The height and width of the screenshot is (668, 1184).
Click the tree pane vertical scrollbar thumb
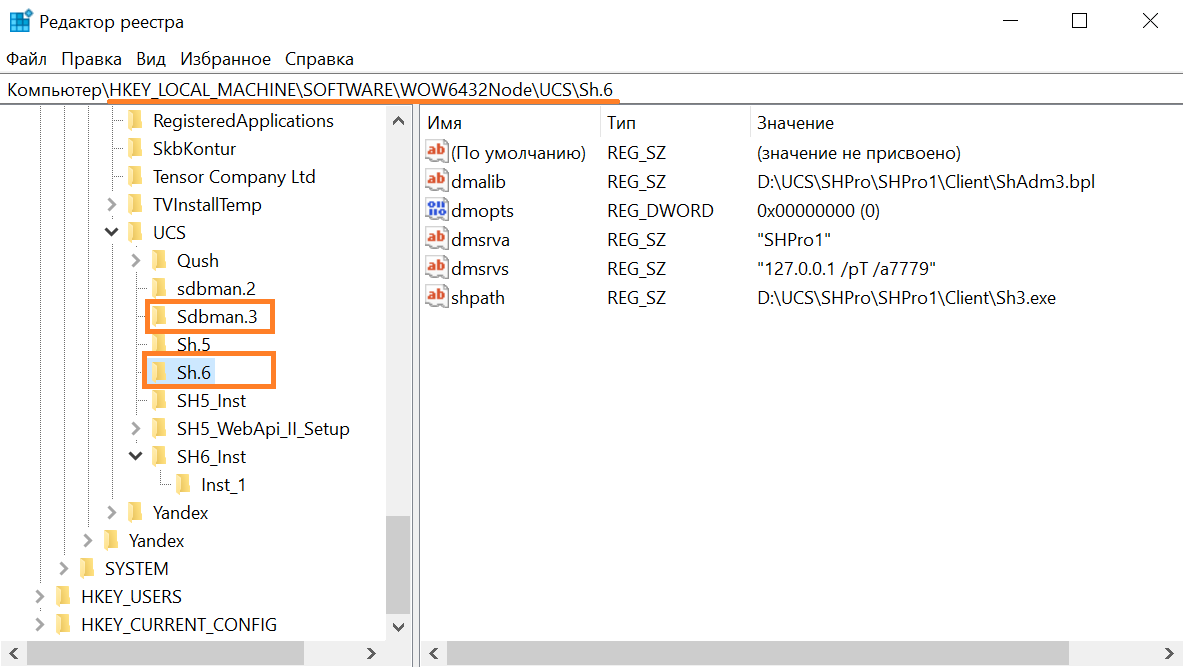(x=397, y=562)
